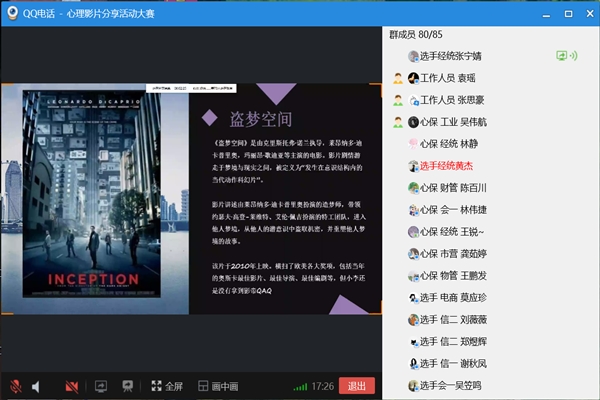Image resolution: width=600 pixels, height=400 pixels.
Task: Open 王锐~'s avatar
Action: tap(413, 232)
